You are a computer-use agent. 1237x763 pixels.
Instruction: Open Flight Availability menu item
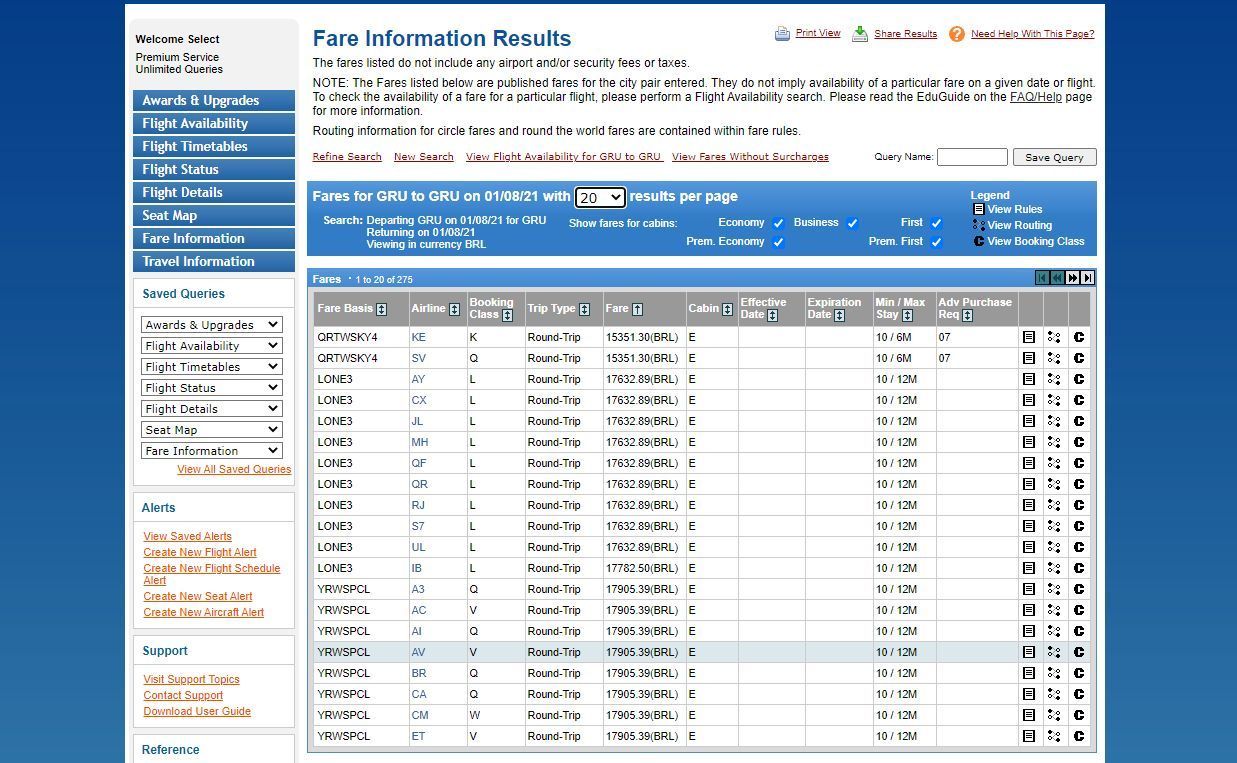pos(214,124)
